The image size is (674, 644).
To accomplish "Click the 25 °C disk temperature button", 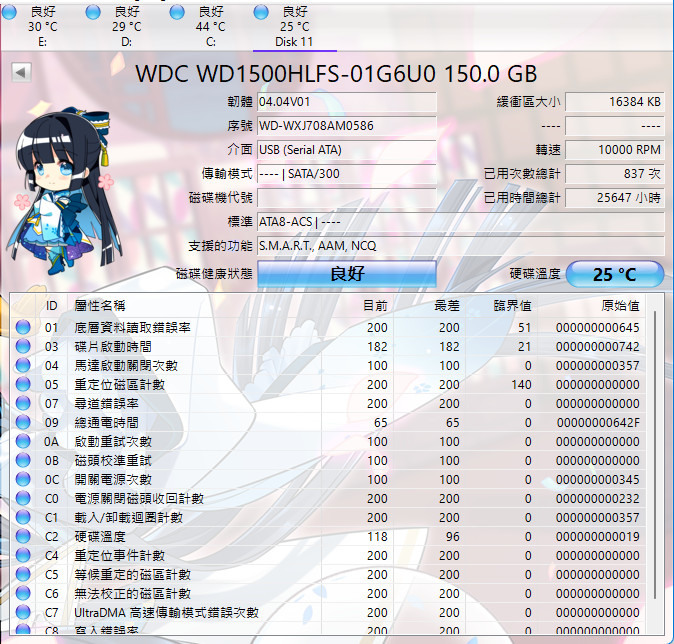I will 615,274.
